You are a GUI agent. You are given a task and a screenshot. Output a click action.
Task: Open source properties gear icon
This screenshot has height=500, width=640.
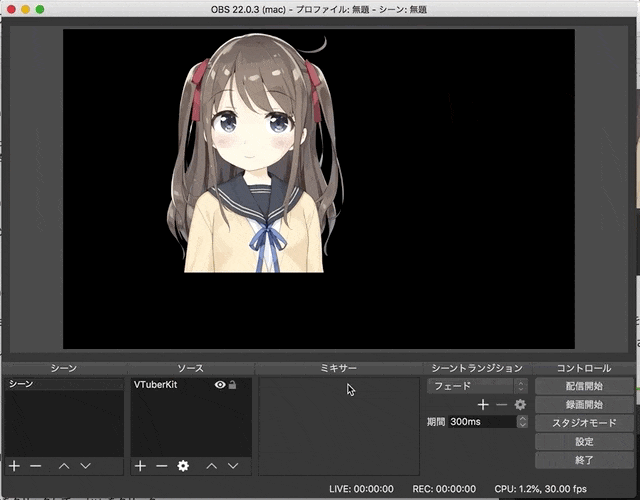[183, 466]
